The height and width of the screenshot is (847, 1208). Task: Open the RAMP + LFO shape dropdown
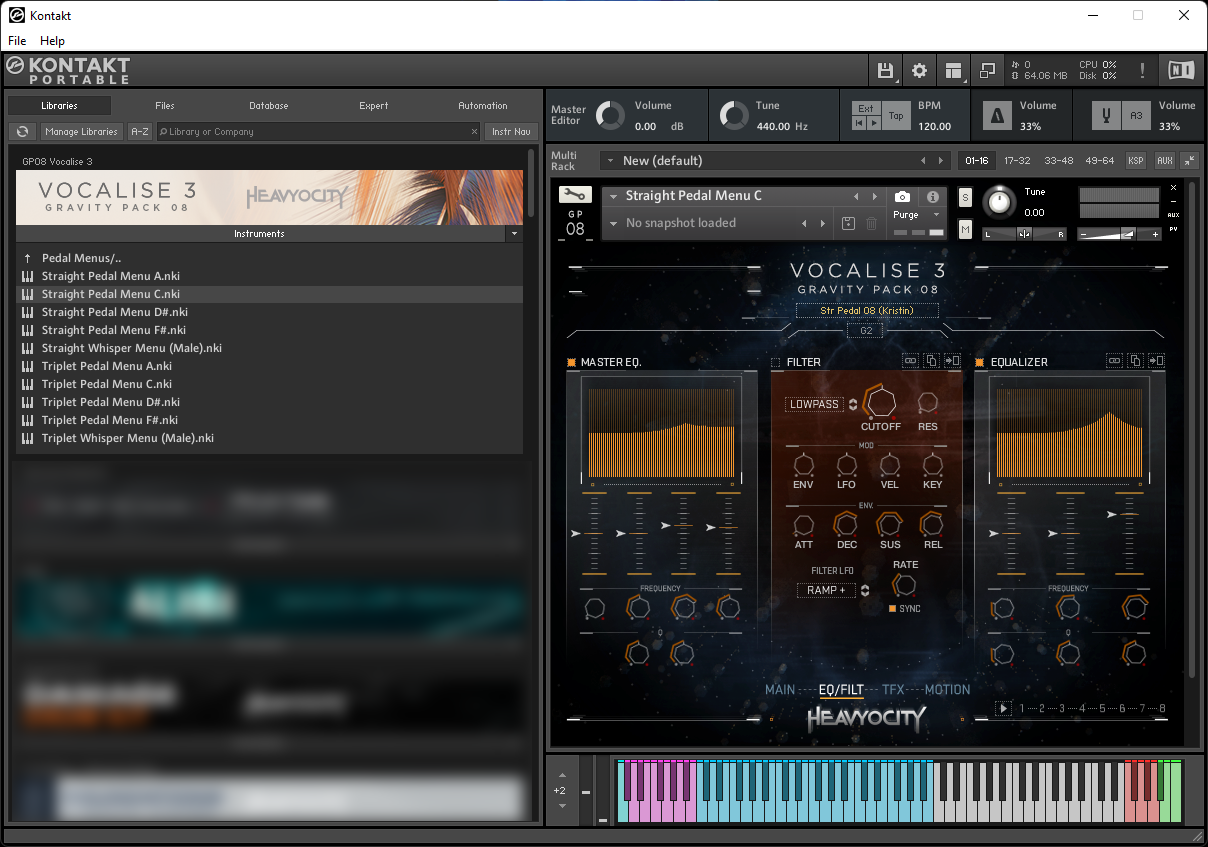(832, 590)
